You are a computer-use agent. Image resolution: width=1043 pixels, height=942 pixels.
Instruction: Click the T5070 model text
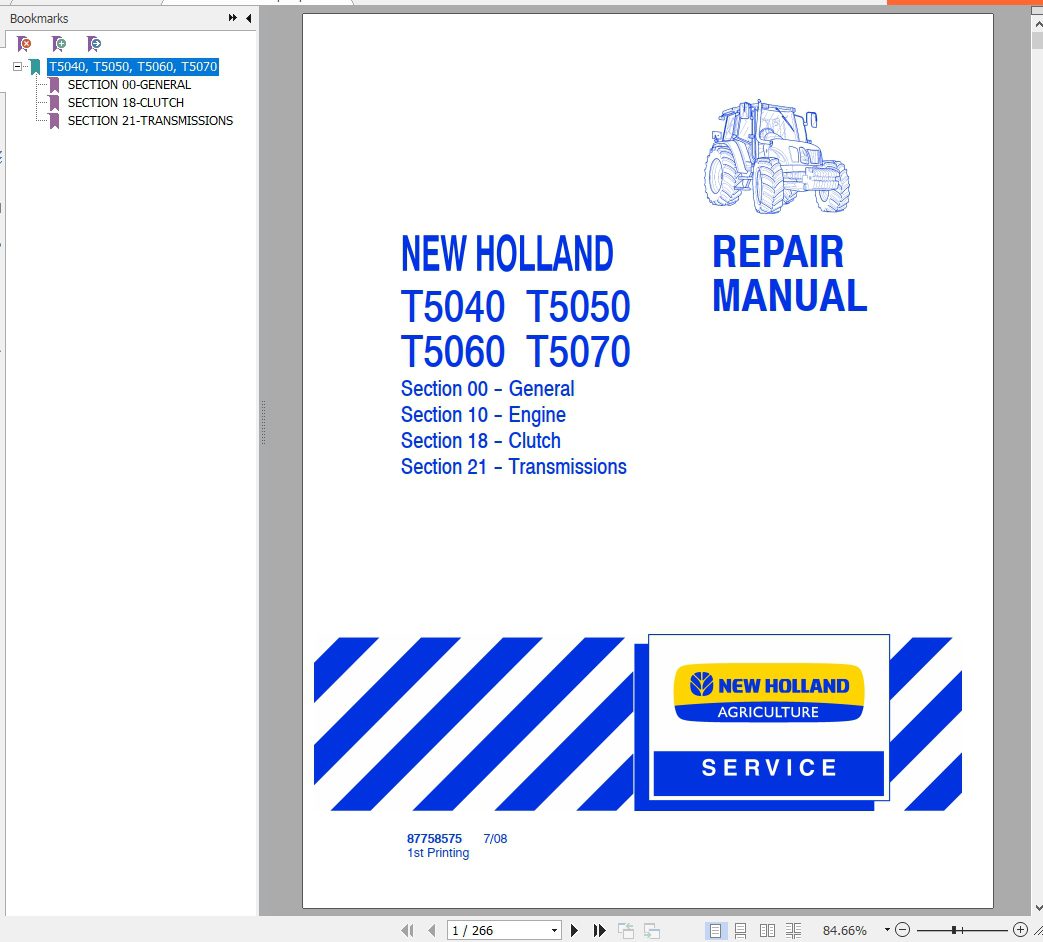(578, 351)
